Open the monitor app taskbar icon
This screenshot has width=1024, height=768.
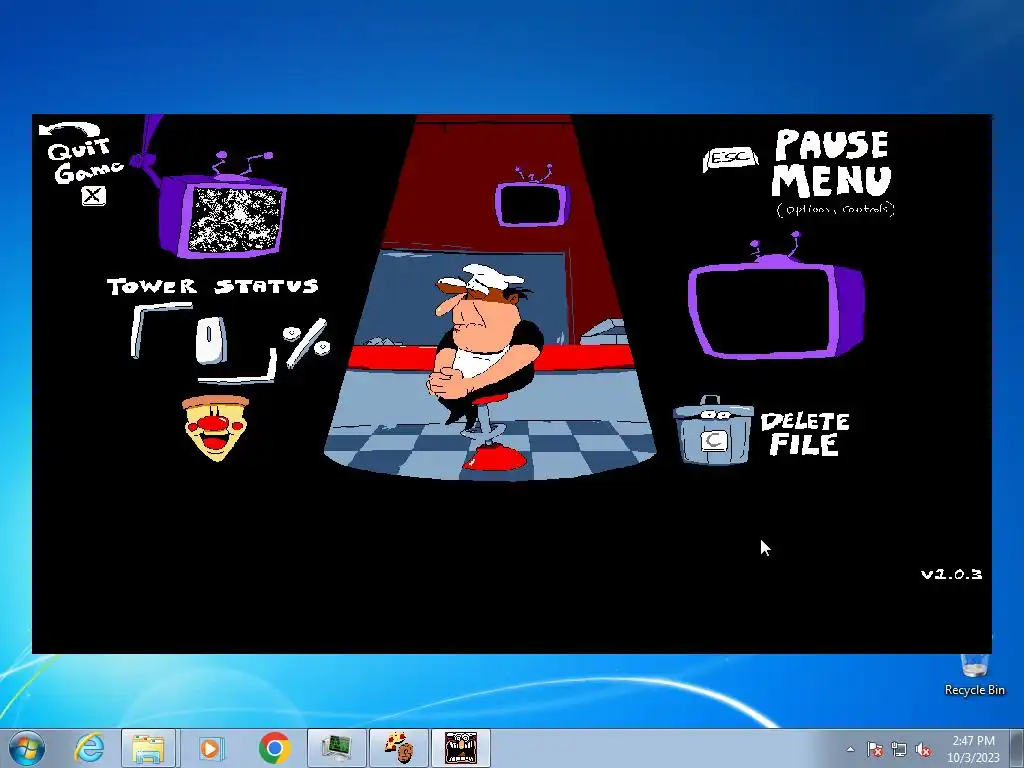click(x=337, y=748)
